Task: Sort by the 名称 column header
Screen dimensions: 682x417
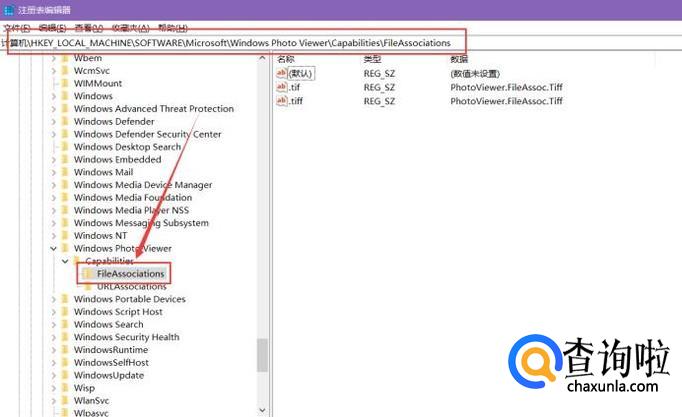Action: pos(286,59)
